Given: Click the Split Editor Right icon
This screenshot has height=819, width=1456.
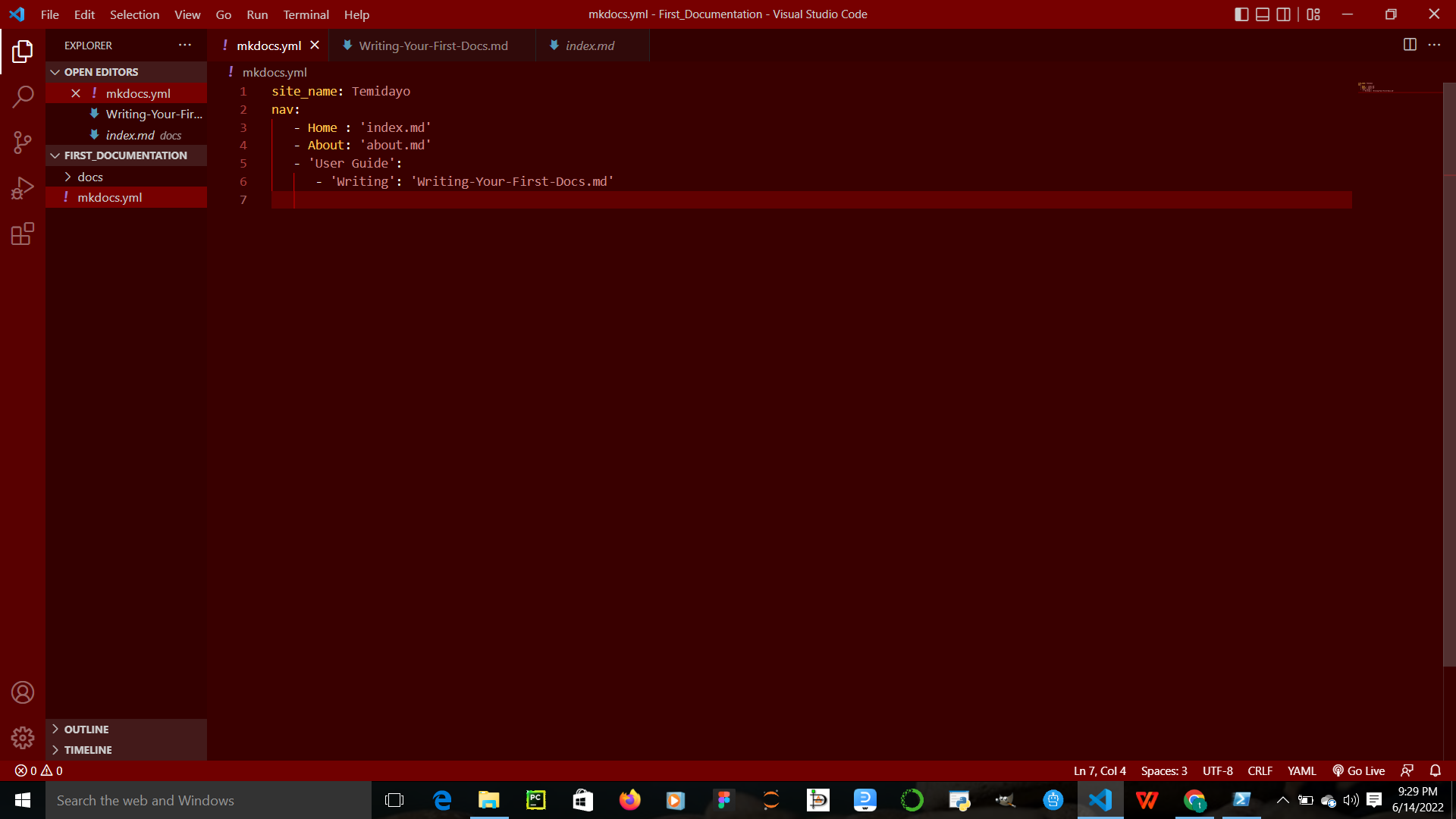Looking at the screenshot, I should pyautogui.click(x=1410, y=45).
